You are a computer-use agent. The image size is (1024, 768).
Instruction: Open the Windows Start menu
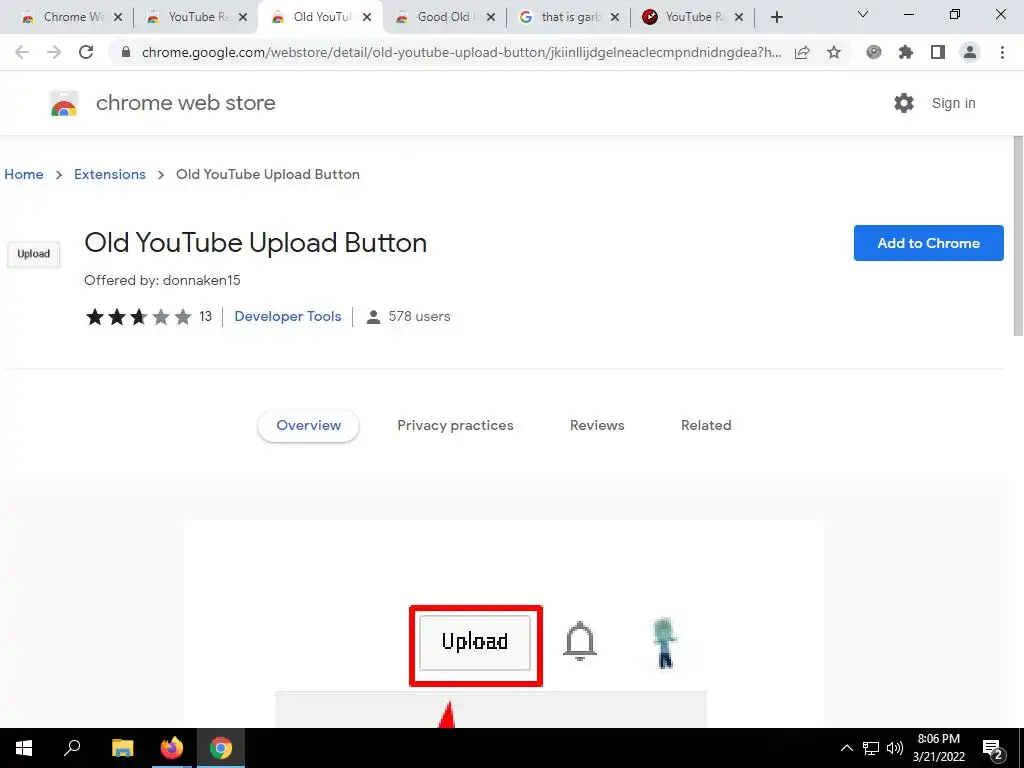point(24,748)
